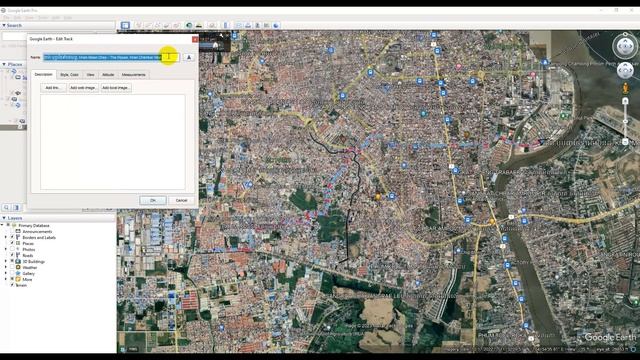Screen dimensions: 640x360
Task: Select the Add Polygon toolbar icon
Action: [148, 25]
